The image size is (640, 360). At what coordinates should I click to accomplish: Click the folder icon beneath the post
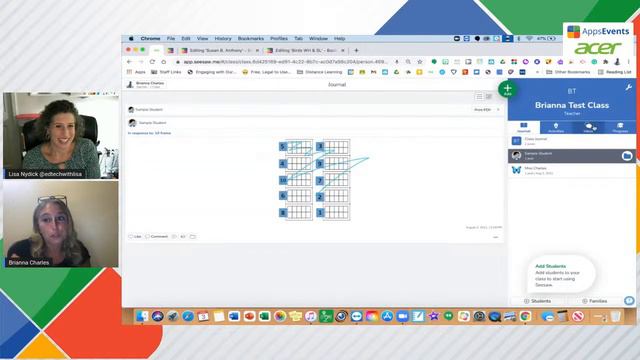pyautogui.click(x=193, y=236)
